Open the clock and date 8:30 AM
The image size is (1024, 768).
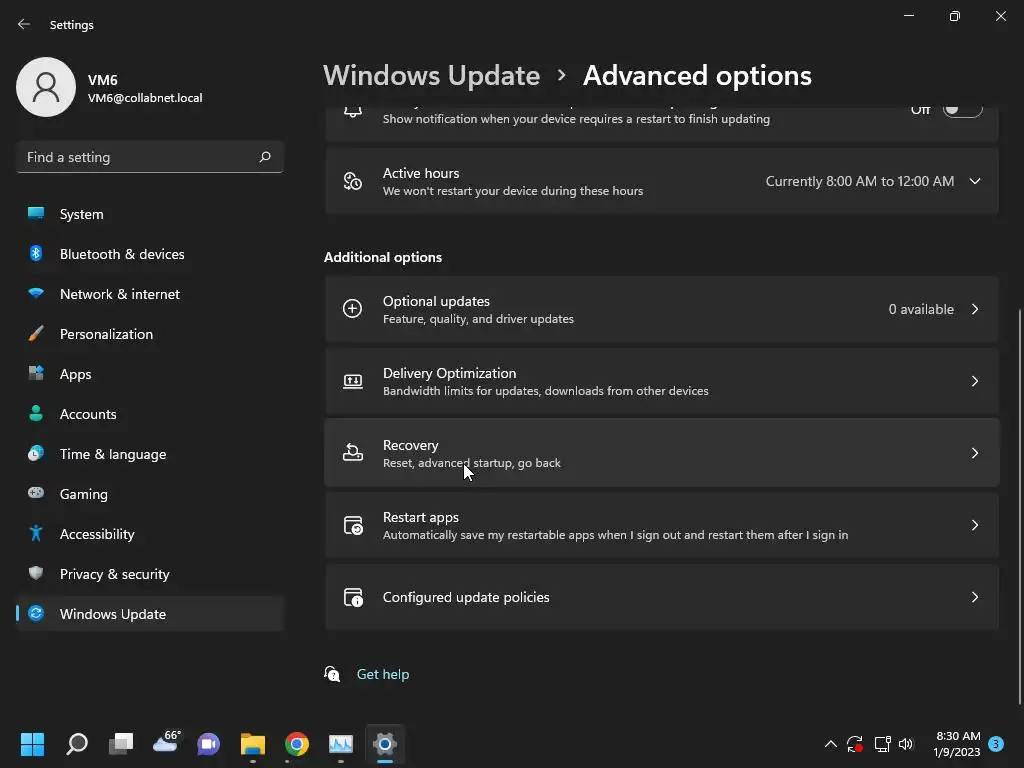[957, 744]
